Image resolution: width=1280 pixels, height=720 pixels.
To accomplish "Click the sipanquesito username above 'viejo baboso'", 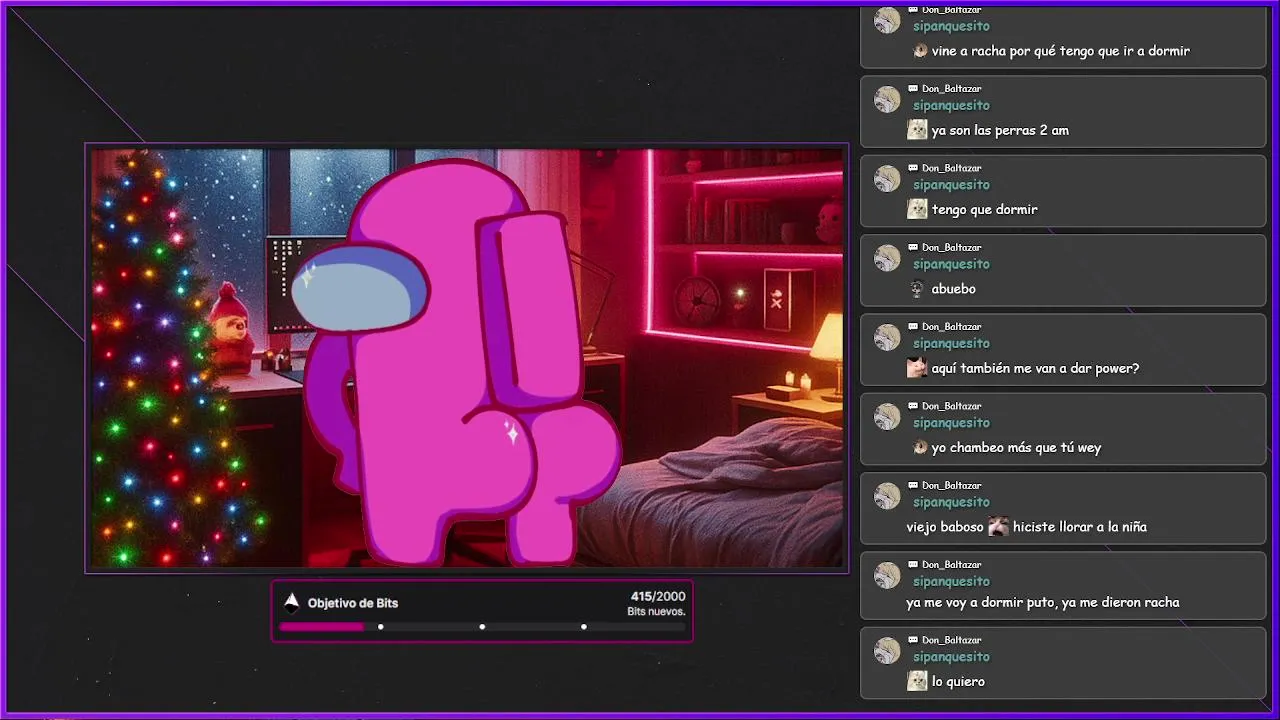I will pyautogui.click(x=951, y=502).
